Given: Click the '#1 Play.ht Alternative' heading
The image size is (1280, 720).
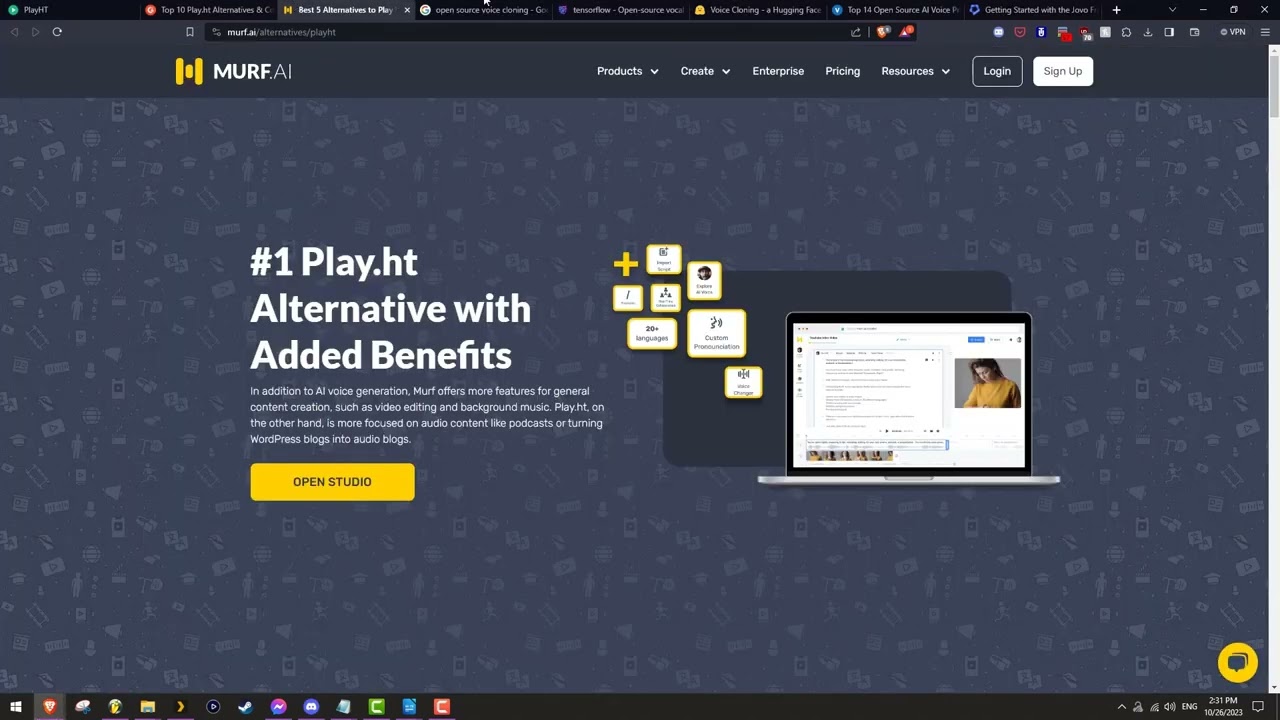Looking at the screenshot, I should pos(390,309).
